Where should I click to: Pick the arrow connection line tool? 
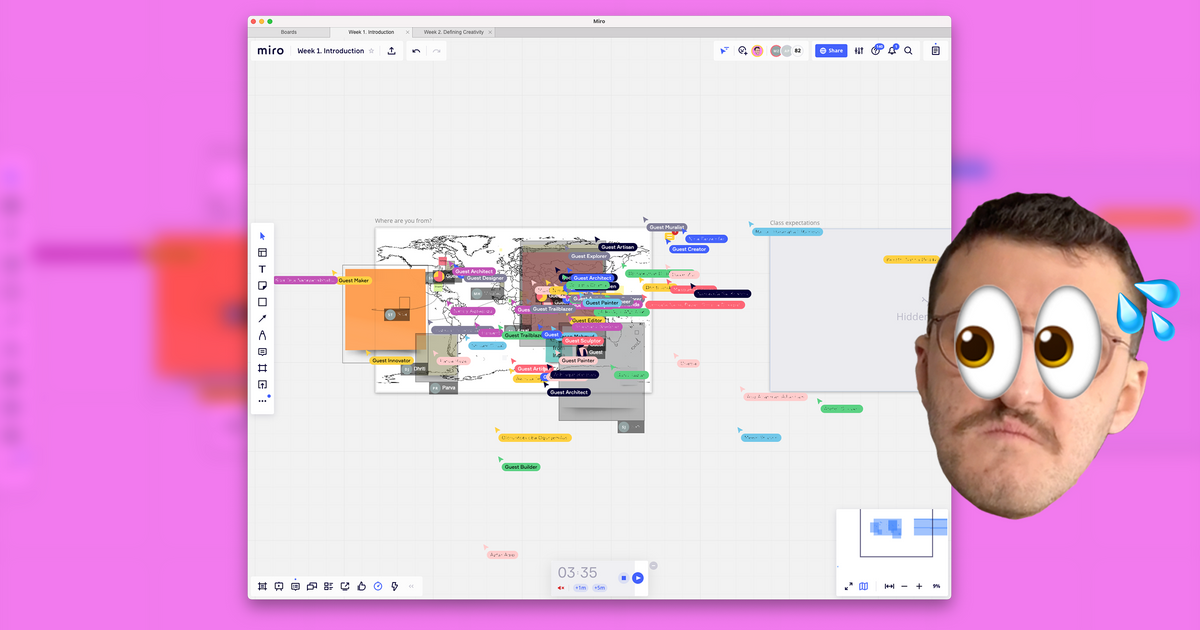(x=263, y=319)
